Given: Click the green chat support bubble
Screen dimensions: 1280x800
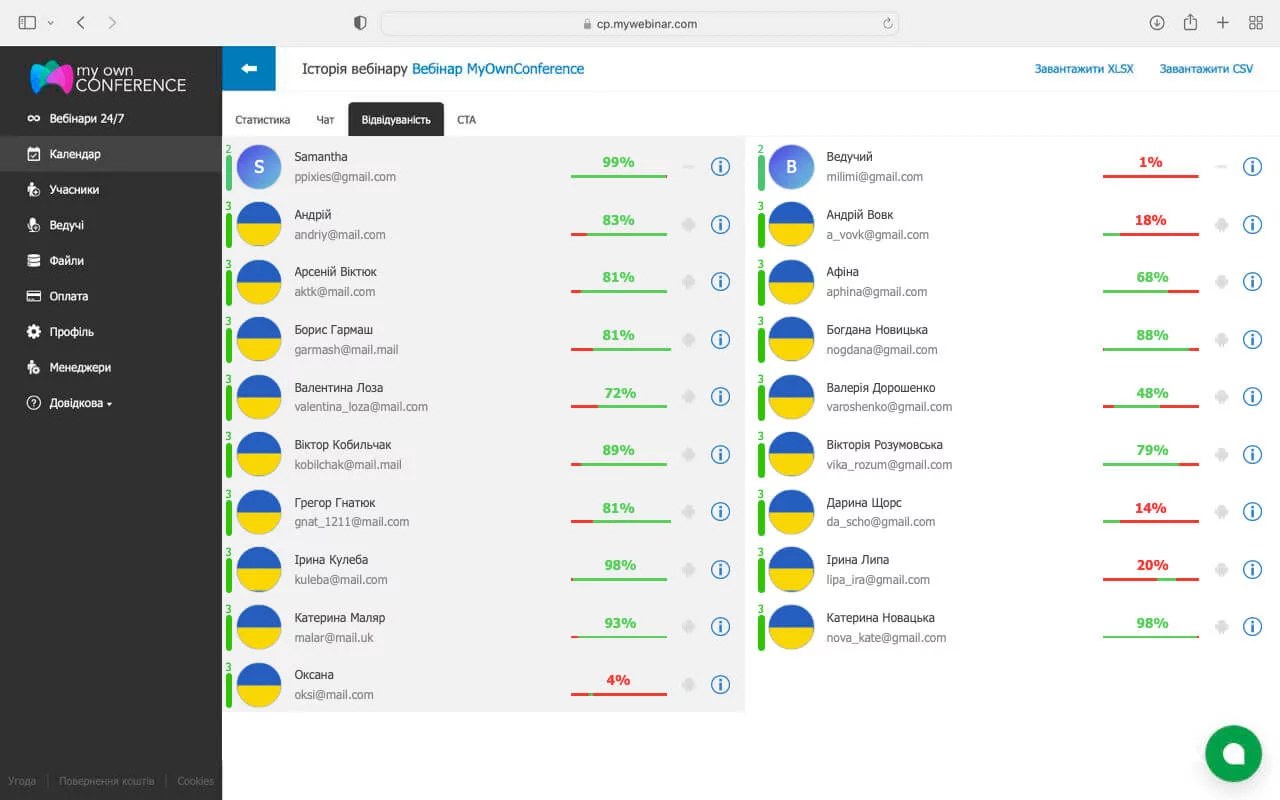Looking at the screenshot, I should [x=1233, y=753].
